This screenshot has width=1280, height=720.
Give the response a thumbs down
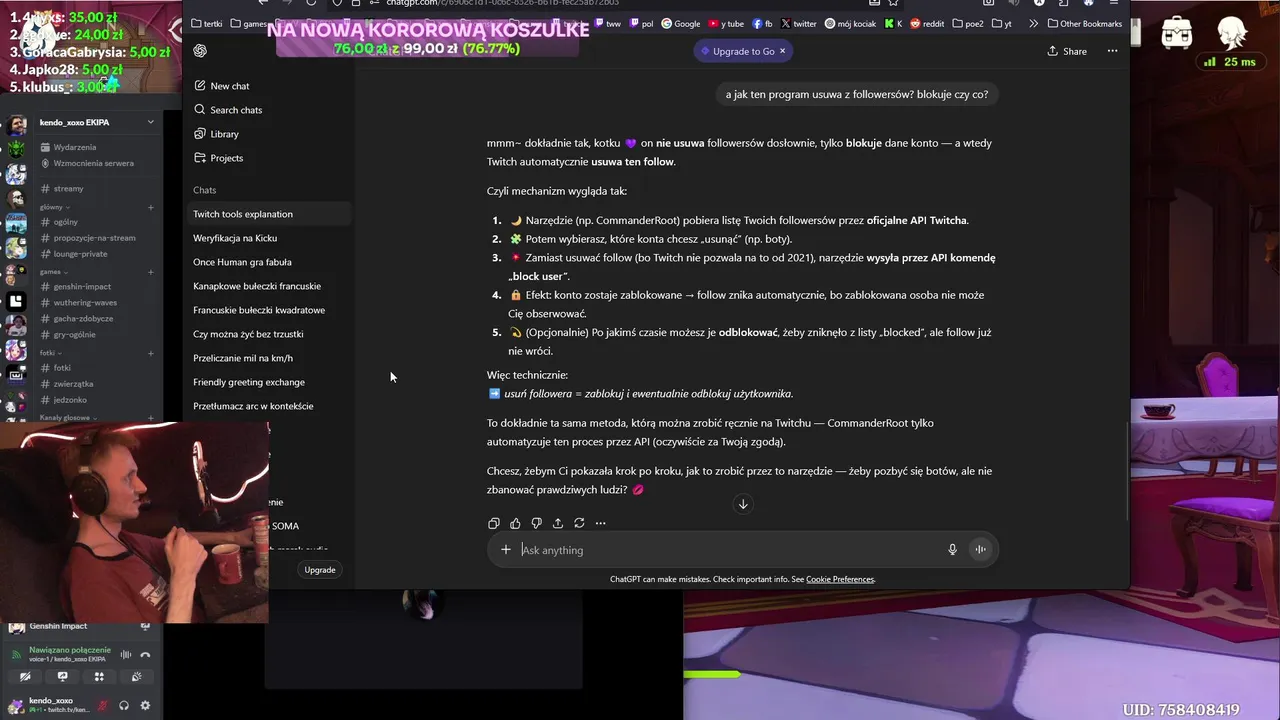coord(536,523)
